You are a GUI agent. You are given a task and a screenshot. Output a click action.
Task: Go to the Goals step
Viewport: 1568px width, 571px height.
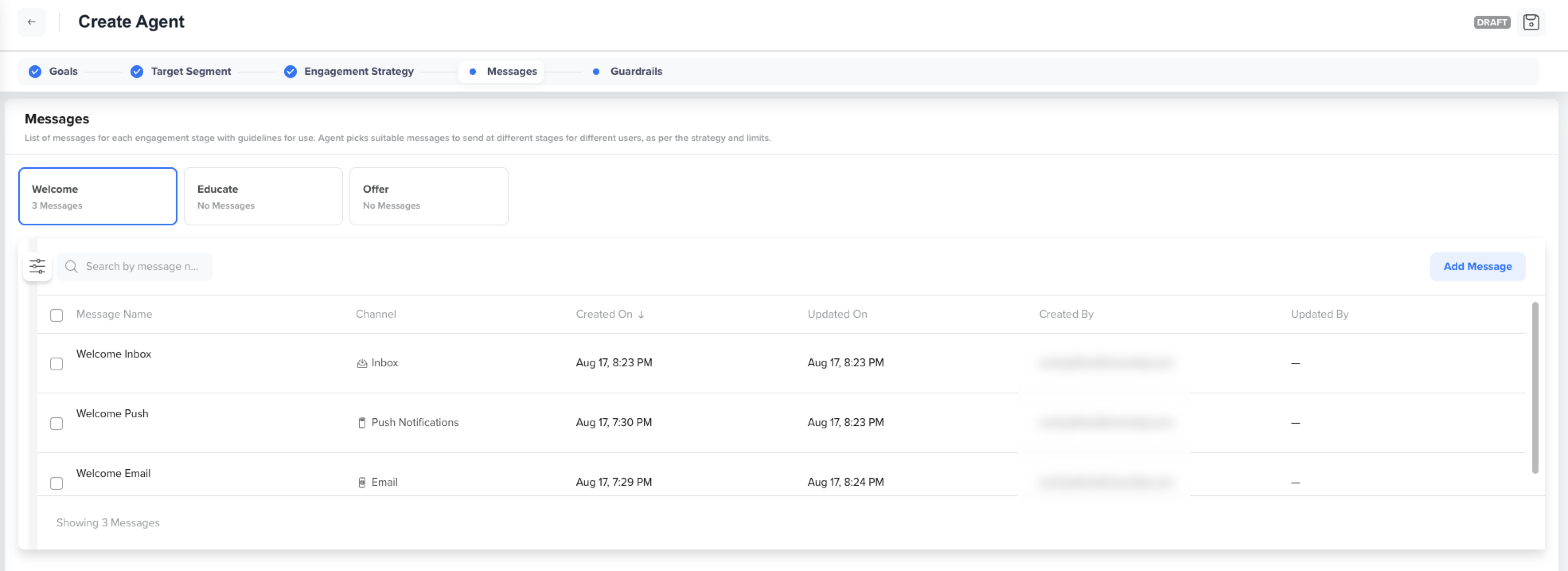pos(63,71)
